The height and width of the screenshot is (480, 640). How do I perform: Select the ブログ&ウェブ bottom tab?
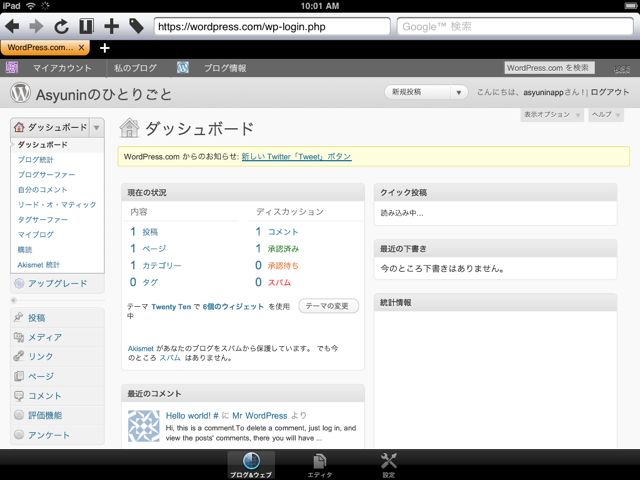click(251, 465)
